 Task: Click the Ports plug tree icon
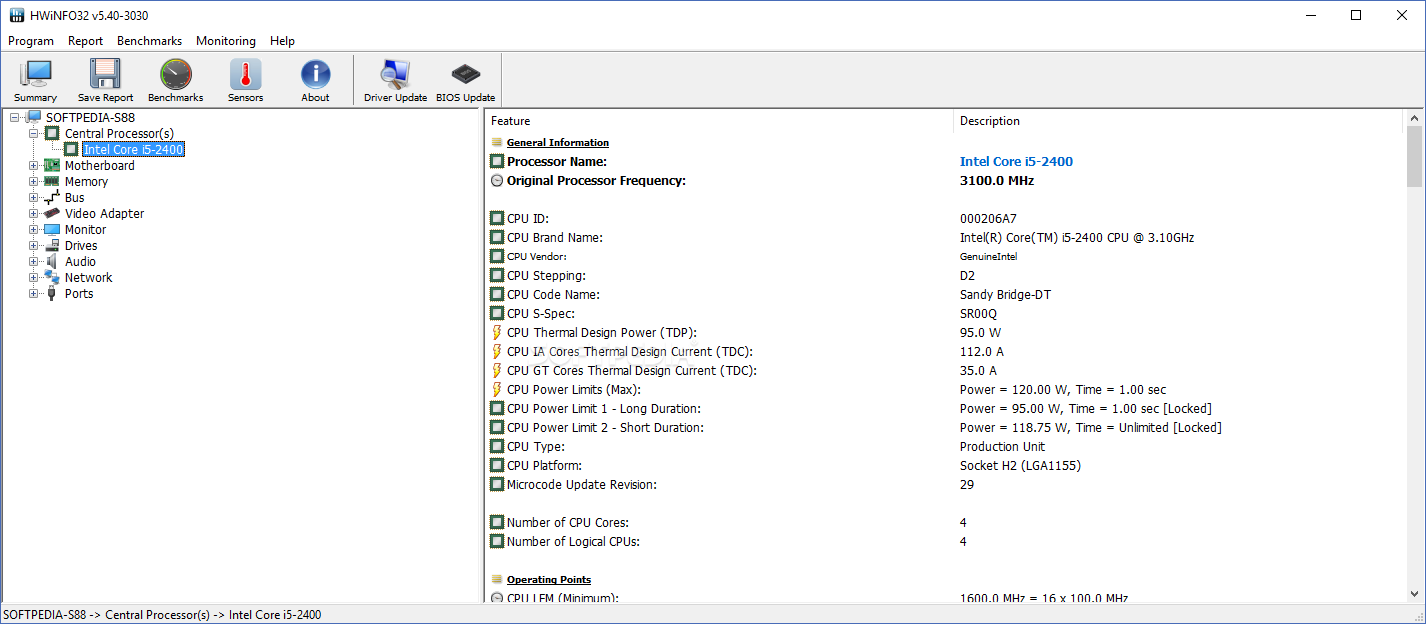point(52,293)
